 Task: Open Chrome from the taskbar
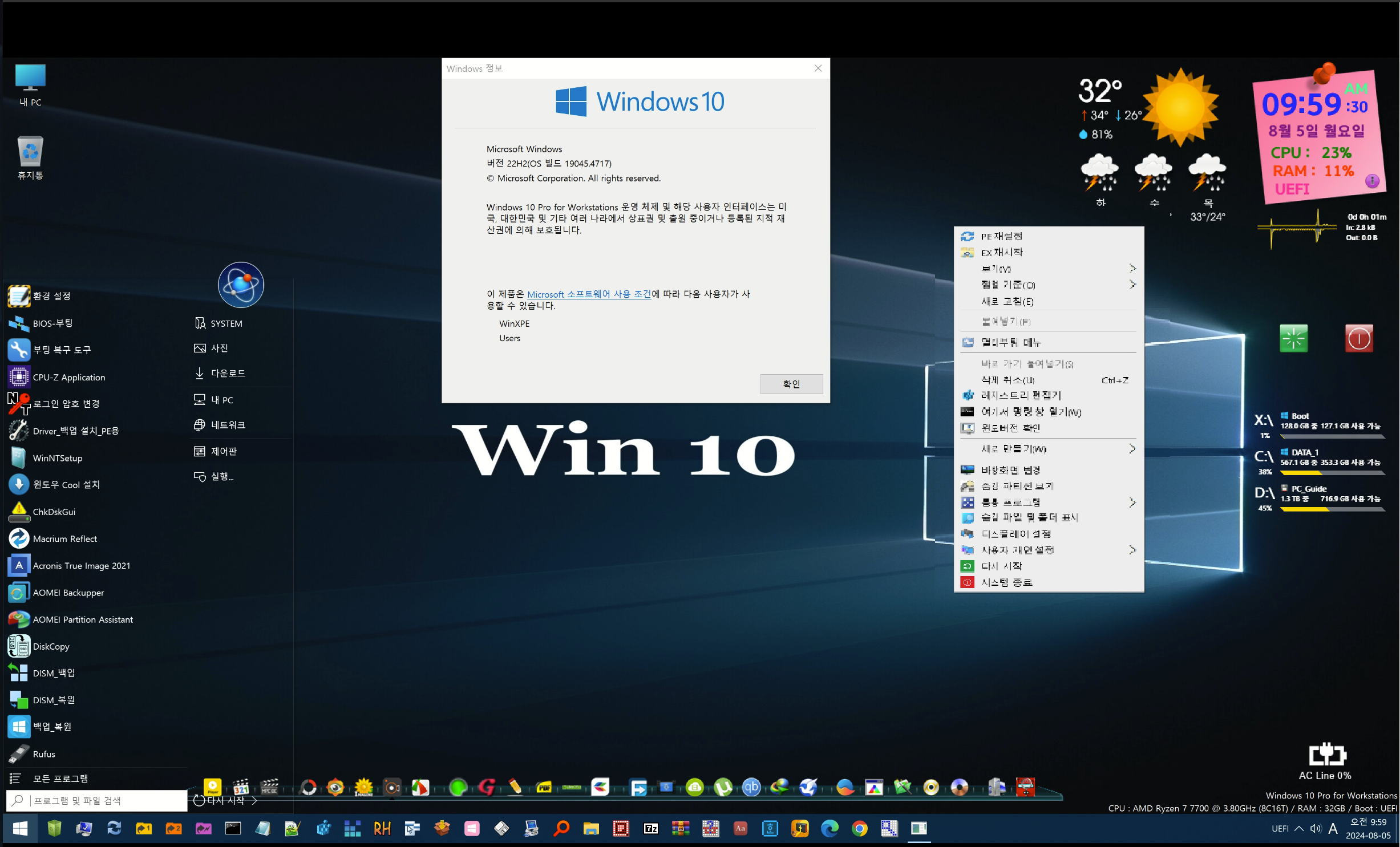[x=859, y=828]
